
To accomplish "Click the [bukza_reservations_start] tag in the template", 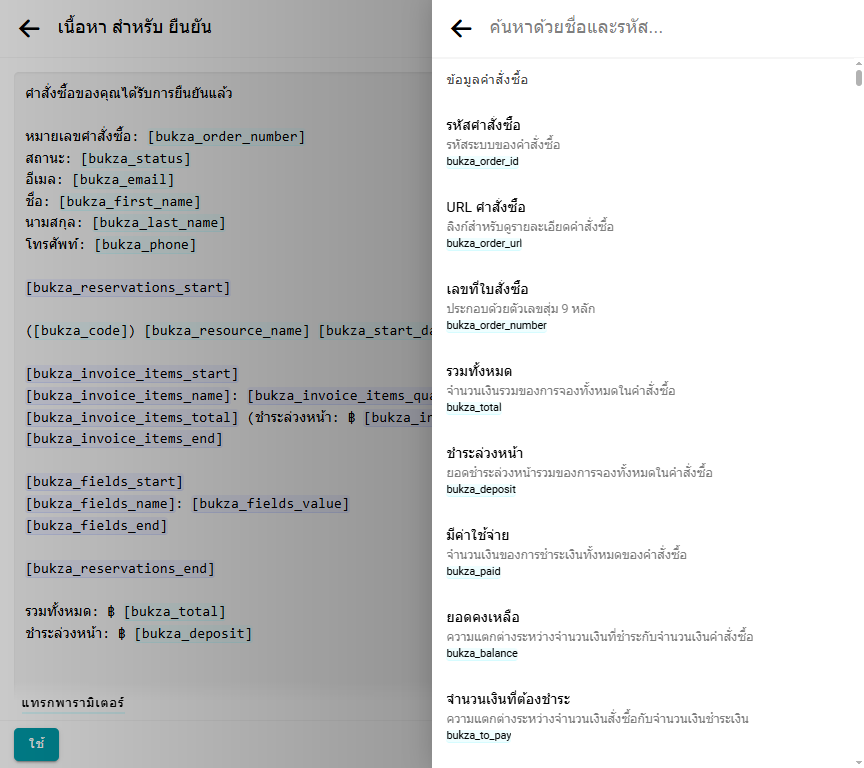I will [x=128, y=288].
